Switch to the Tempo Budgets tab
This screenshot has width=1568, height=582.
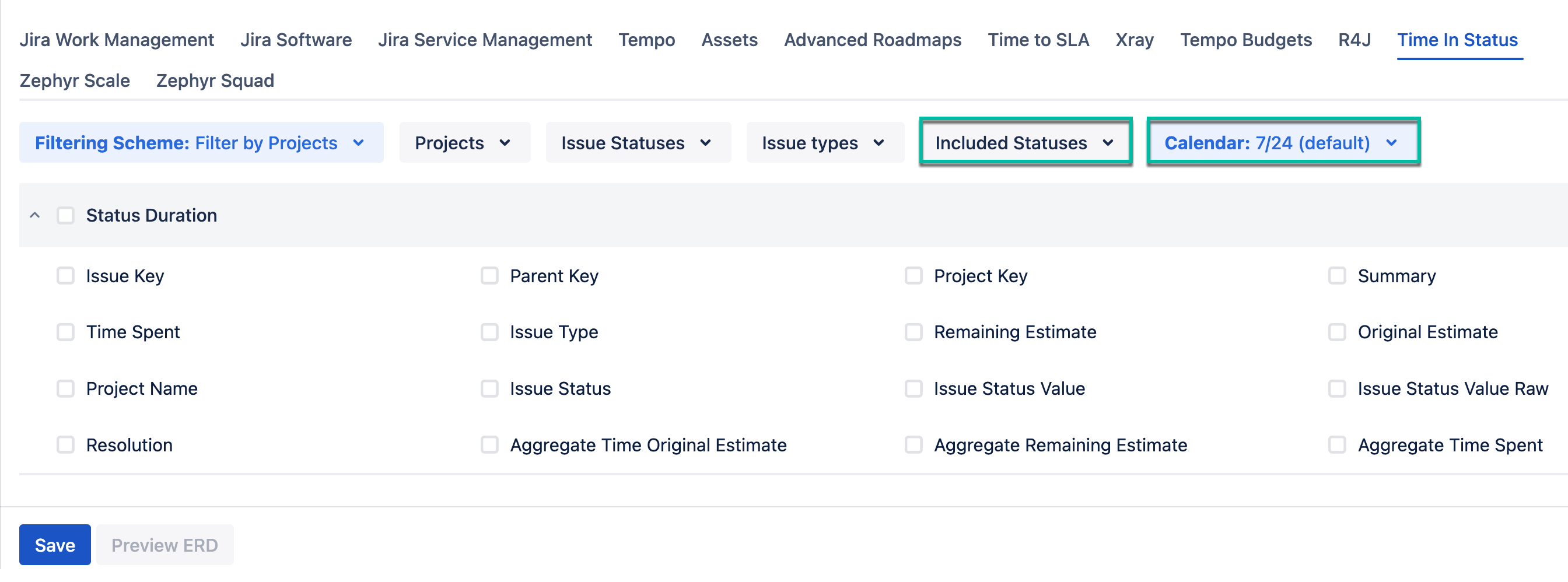tap(1245, 39)
